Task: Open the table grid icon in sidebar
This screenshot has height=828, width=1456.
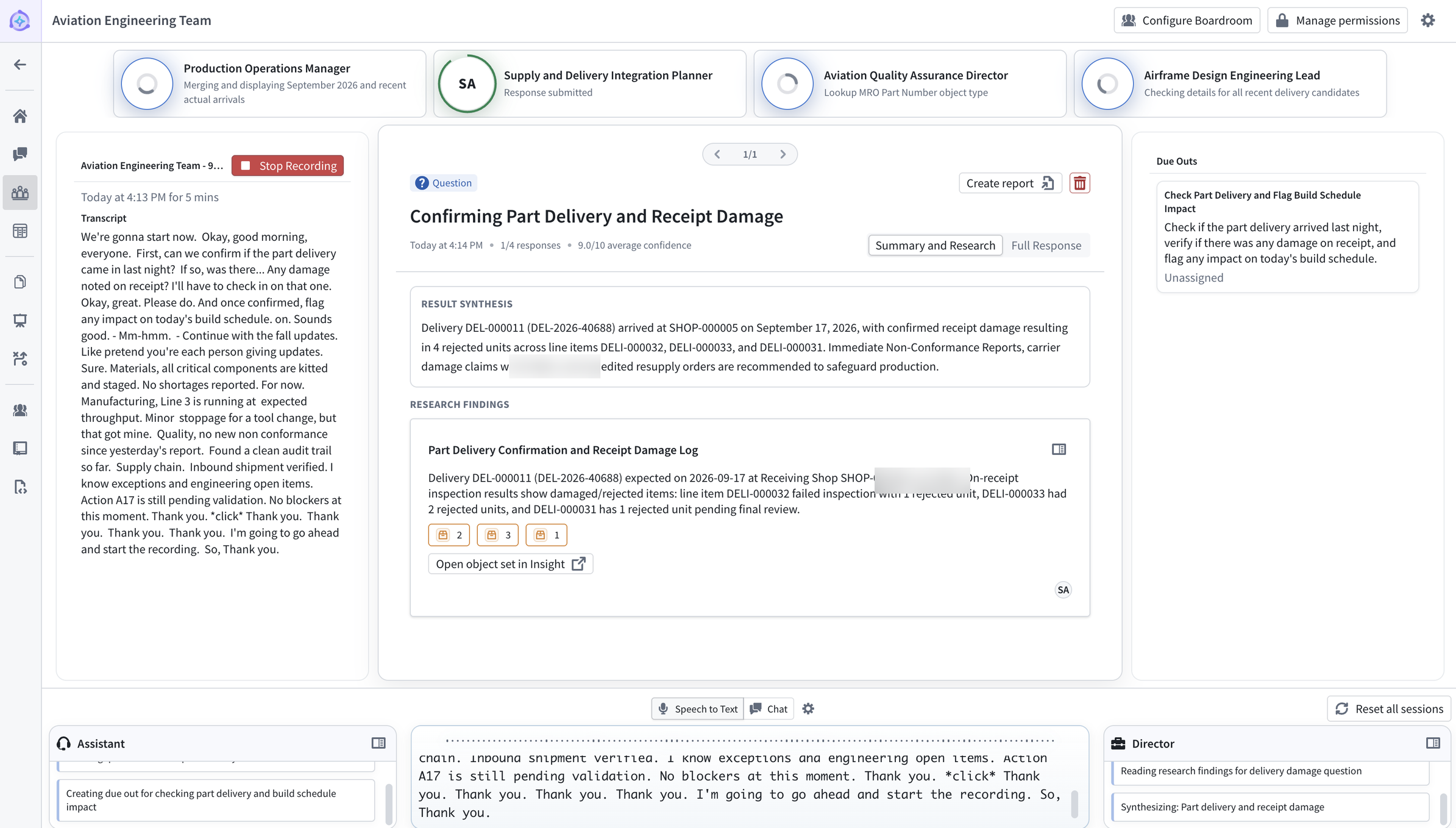Action: click(20, 231)
